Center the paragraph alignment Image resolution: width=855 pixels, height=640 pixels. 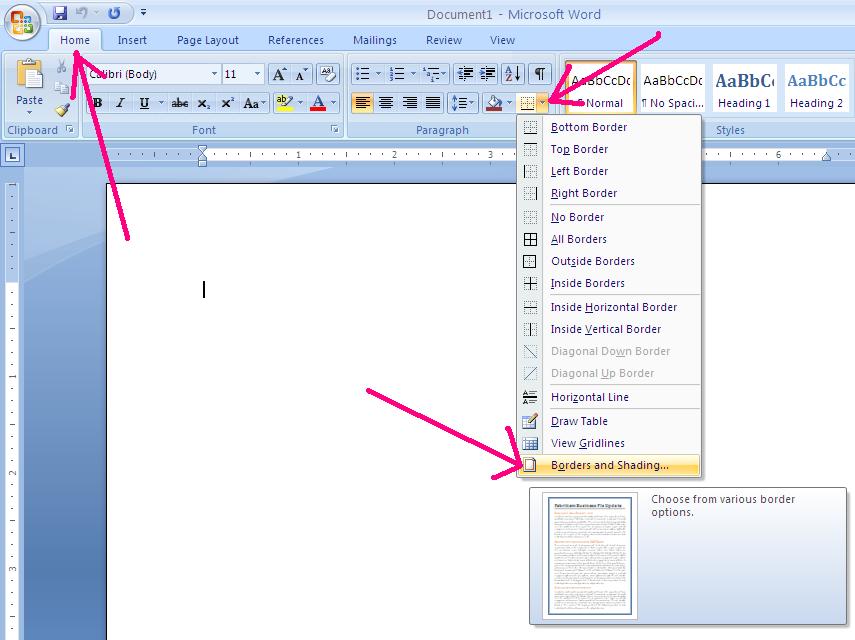click(387, 103)
